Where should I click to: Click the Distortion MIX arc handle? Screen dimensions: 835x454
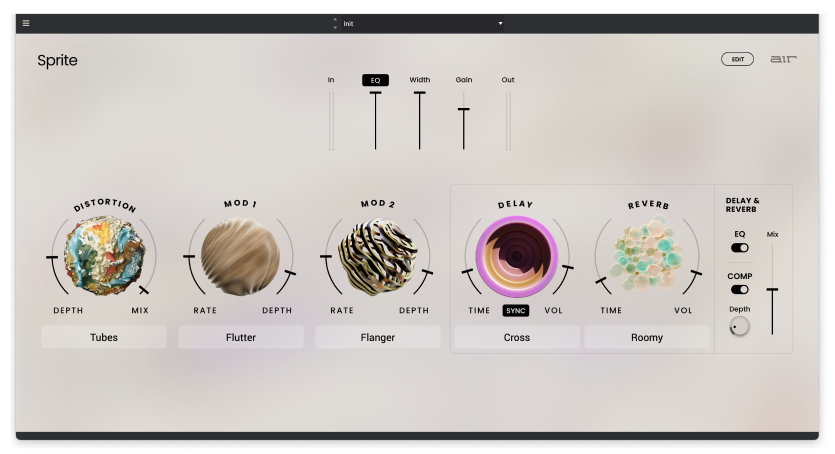(x=144, y=290)
